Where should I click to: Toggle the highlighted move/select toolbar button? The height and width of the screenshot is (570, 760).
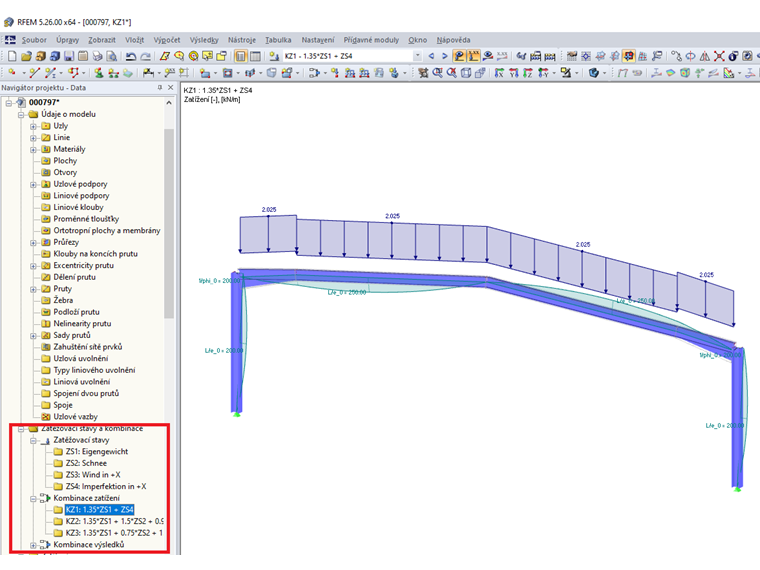[629, 56]
